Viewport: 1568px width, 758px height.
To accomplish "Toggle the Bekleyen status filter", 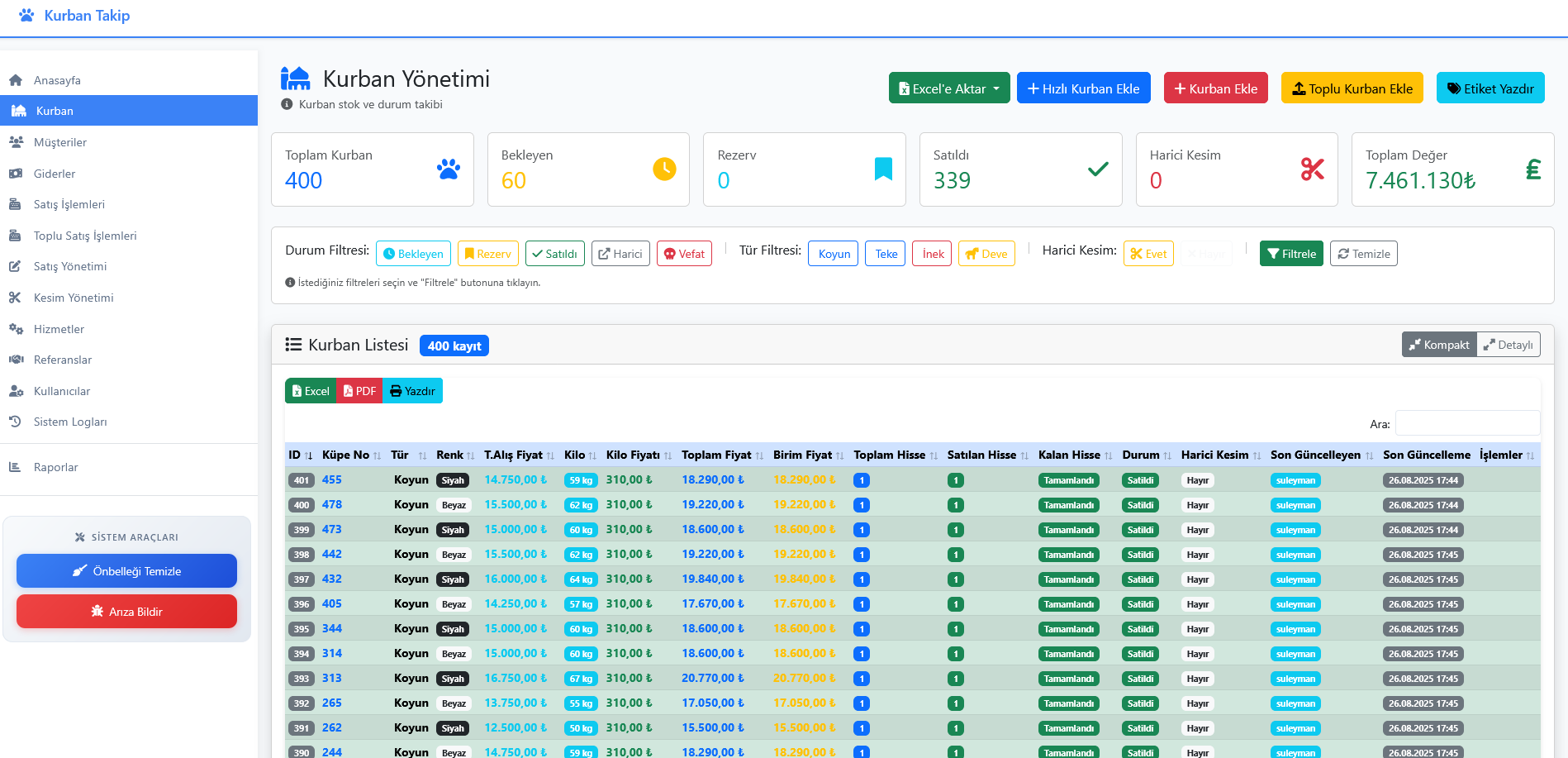I will point(413,254).
